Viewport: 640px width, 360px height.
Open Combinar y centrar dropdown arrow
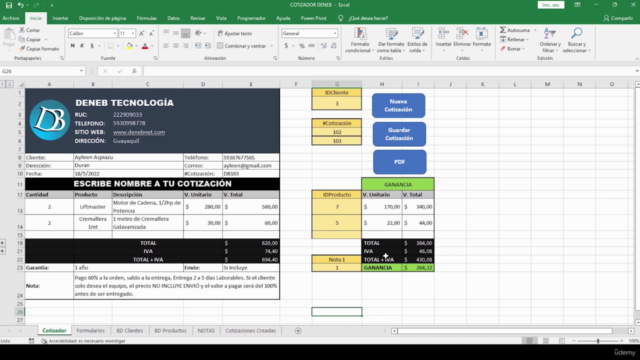pyautogui.click(x=271, y=46)
